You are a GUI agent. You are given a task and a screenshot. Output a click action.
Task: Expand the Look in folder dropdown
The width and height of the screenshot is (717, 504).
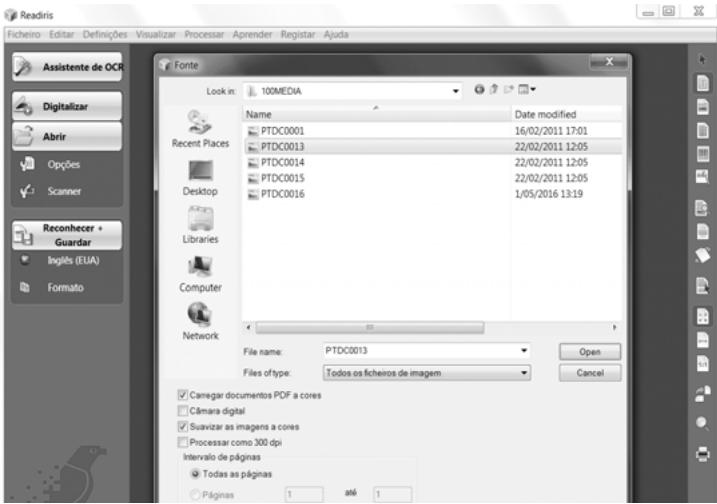pyautogui.click(x=455, y=91)
